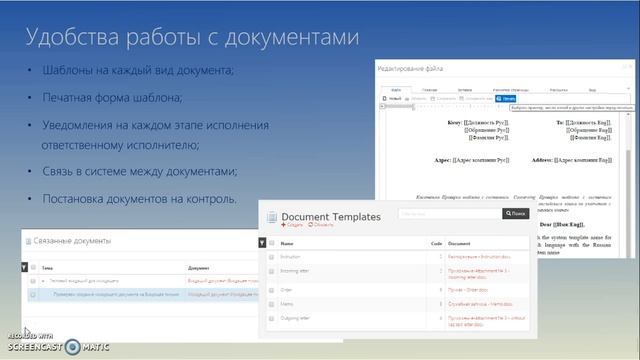This screenshot has width=640, height=360.
Task: Open the filter funnel in Связанные документы table
Action: 24,267
